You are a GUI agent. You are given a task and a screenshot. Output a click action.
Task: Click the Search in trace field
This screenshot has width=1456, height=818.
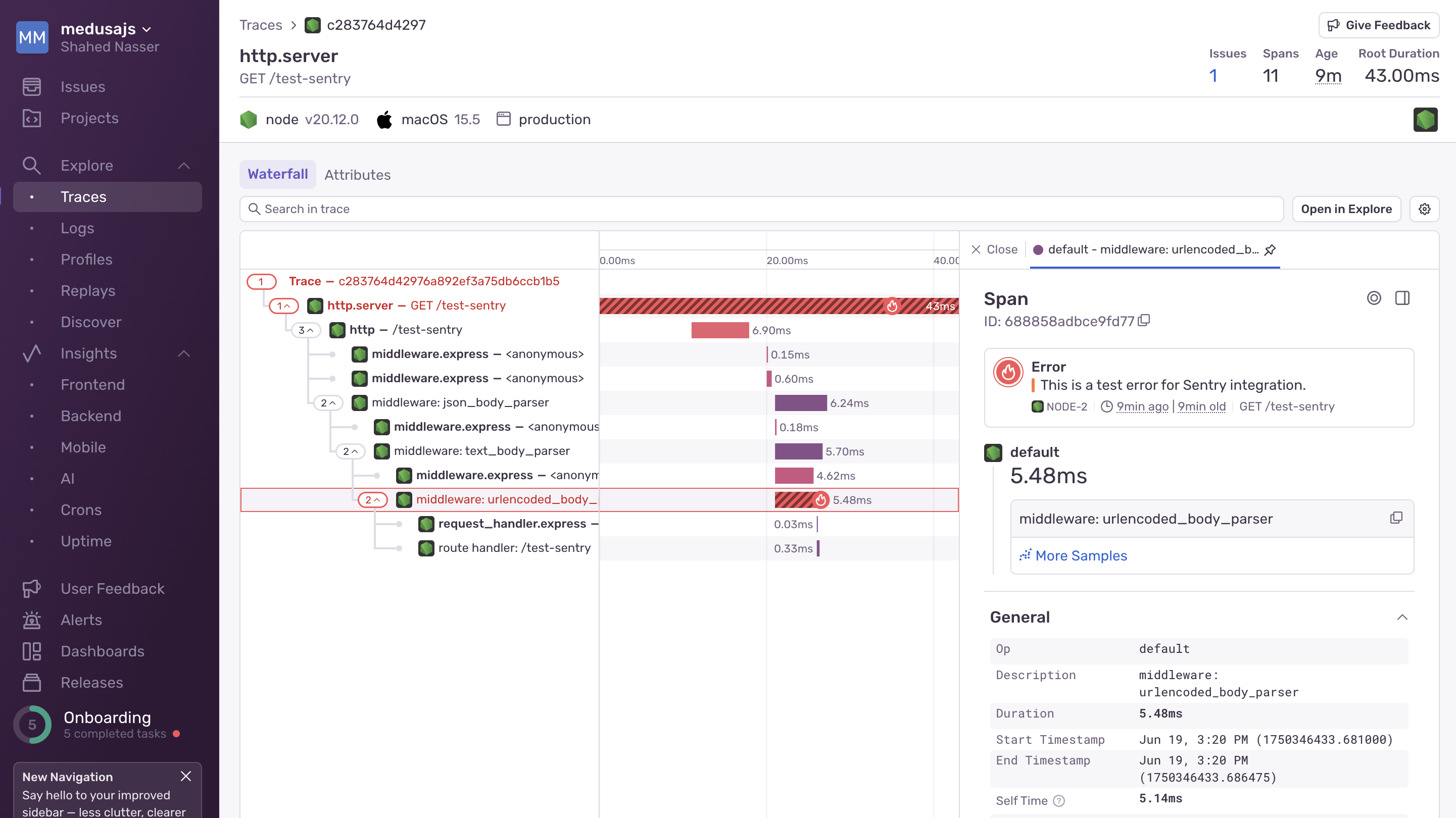pos(761,209)
